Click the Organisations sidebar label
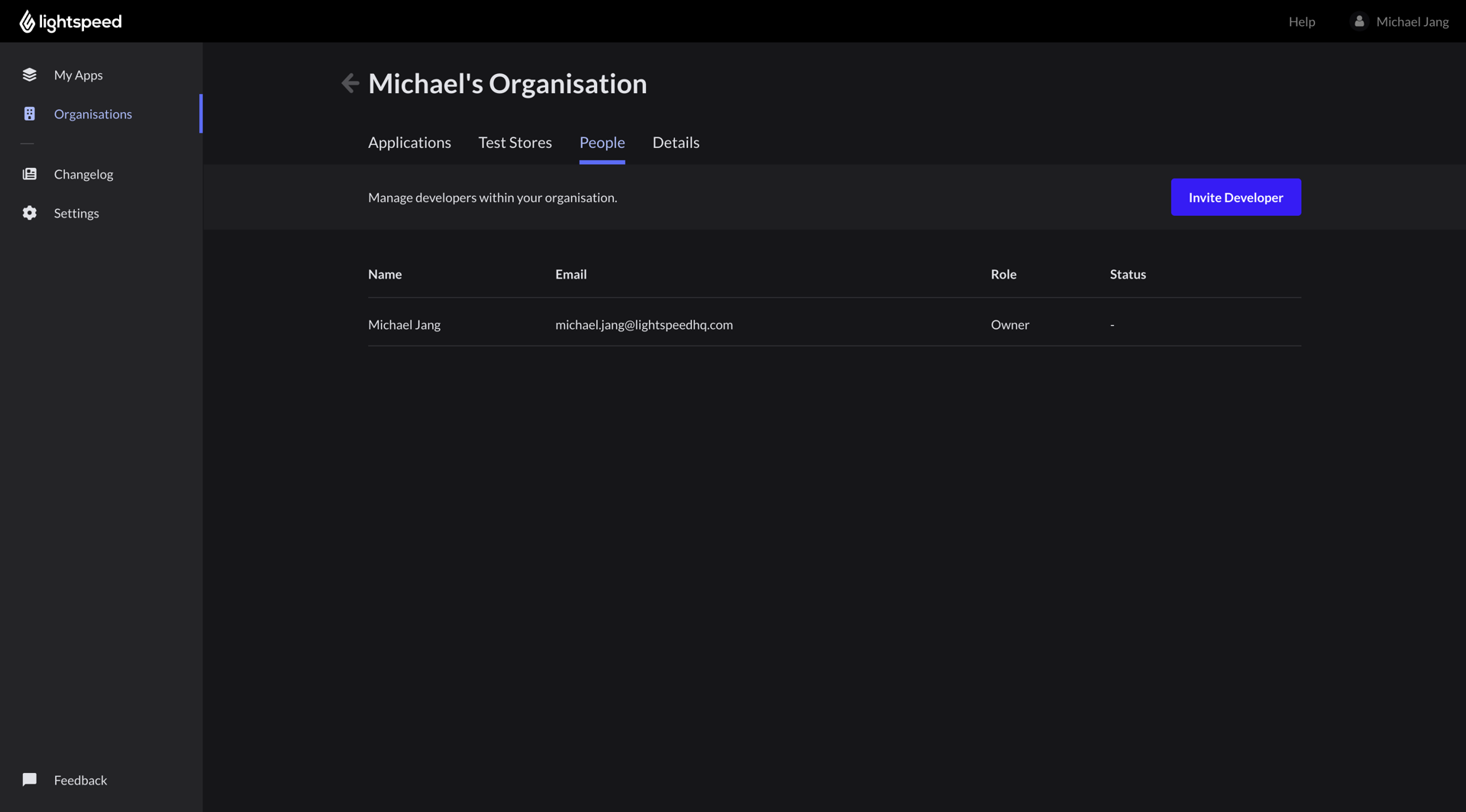Image resolution: width=1466 pixels, height=812 pixels. (x=92, y=114)
